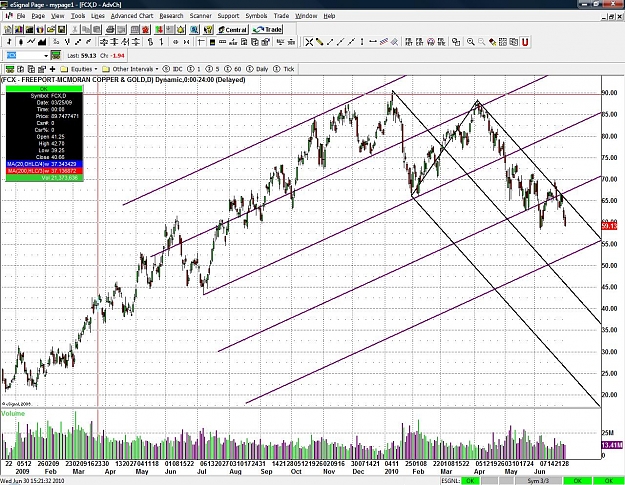Select the IDC symbol shortcut
Viewport: 625px width, 485px height.
(x=173, y=69)
